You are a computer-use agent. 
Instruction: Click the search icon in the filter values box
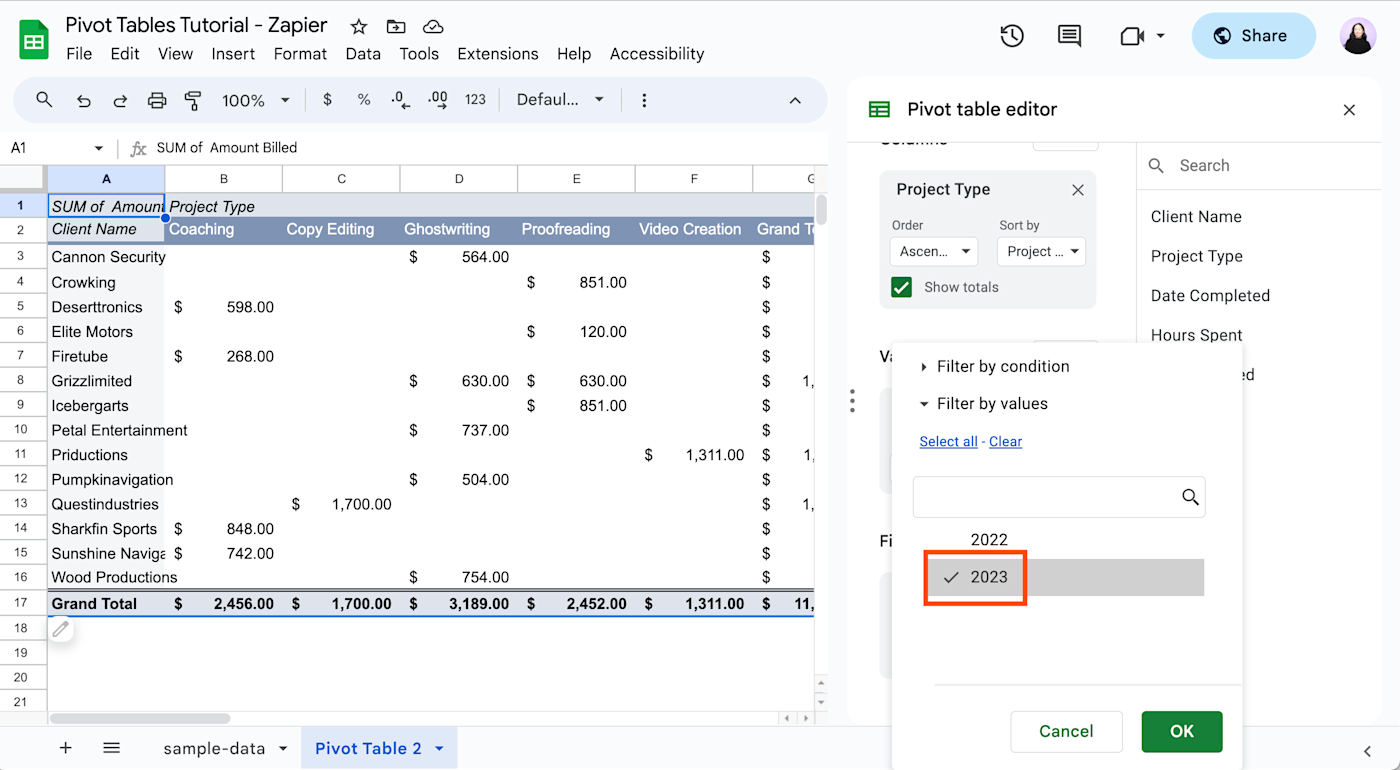pos(1190,497)
